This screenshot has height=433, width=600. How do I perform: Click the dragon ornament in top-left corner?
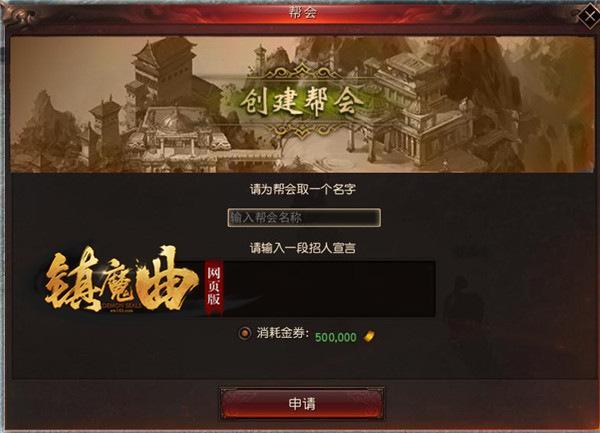coord(18,15)
